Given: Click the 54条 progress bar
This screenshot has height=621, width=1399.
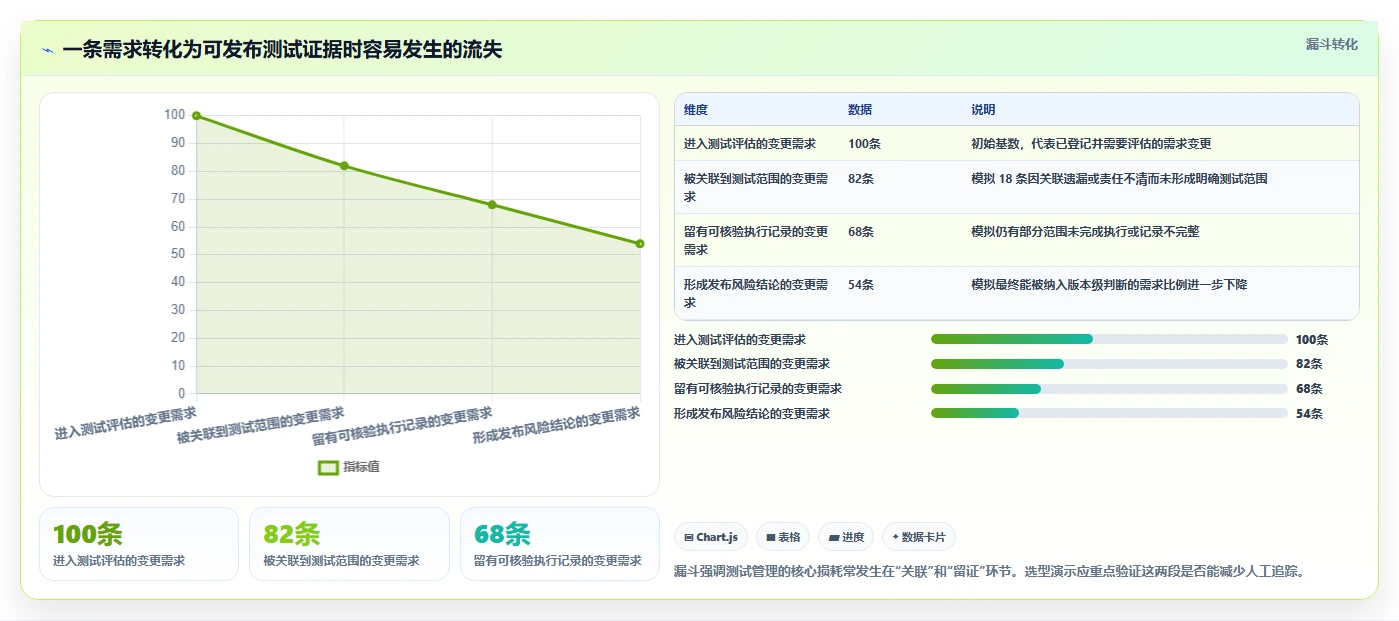Looking at the screenshot, I should click(x=1109, y=413).
